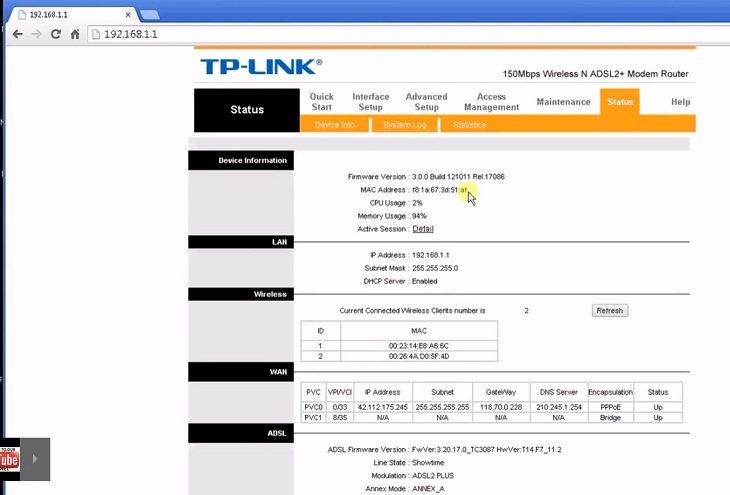Screen dimensions: 730x495
Task: Switch to Device Info sub-tab
Action: point(334,125)
